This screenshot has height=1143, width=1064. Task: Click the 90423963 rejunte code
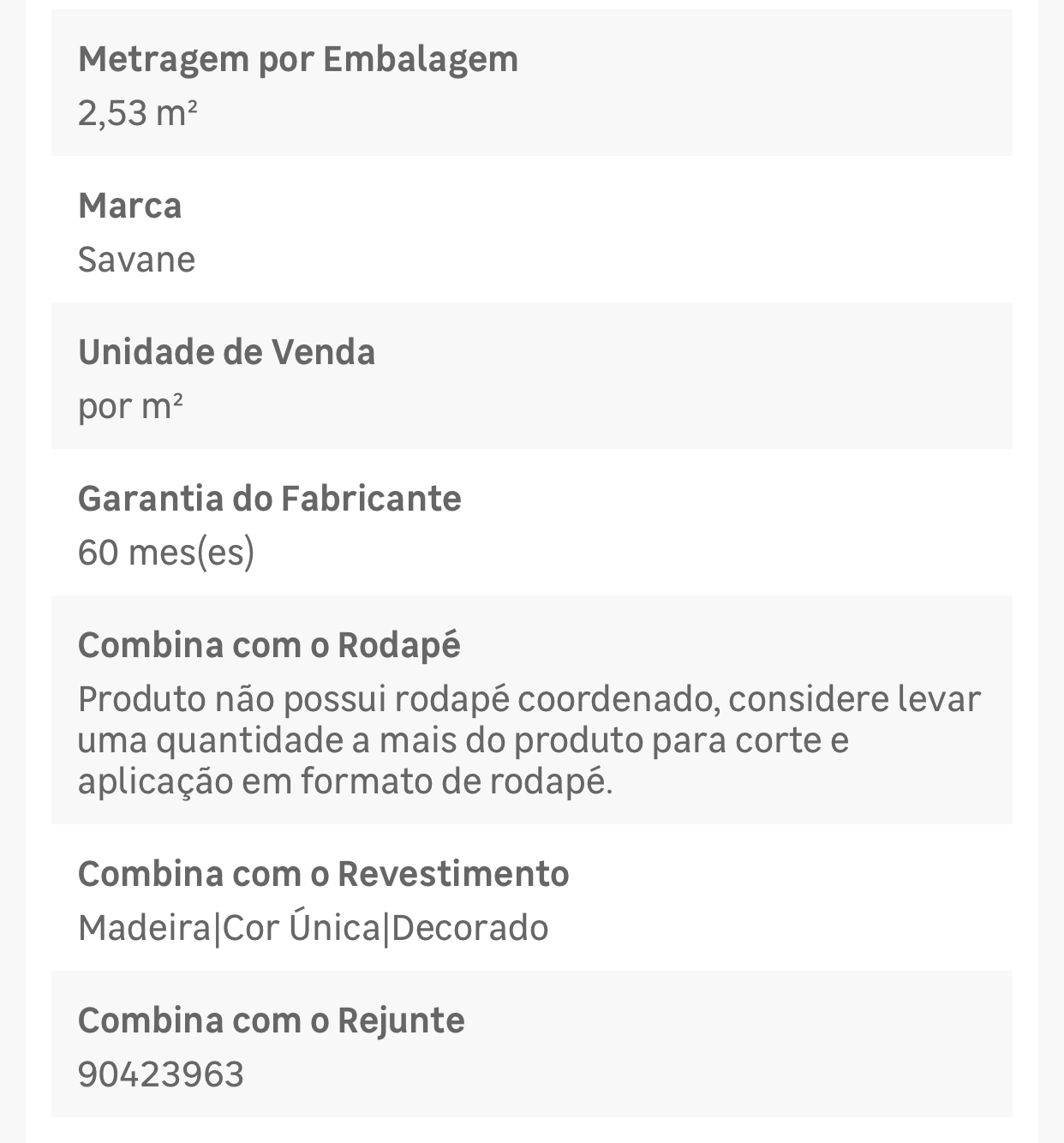(x=161, y=1074)
